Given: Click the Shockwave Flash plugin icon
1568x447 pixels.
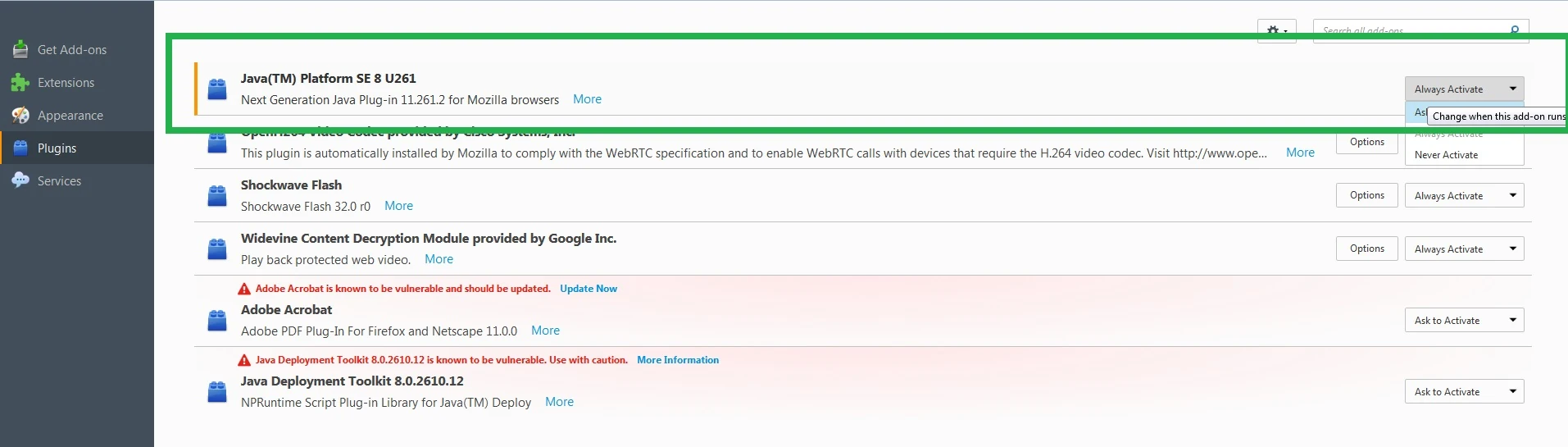Looking at the screenshot, I should click(217, 195).
